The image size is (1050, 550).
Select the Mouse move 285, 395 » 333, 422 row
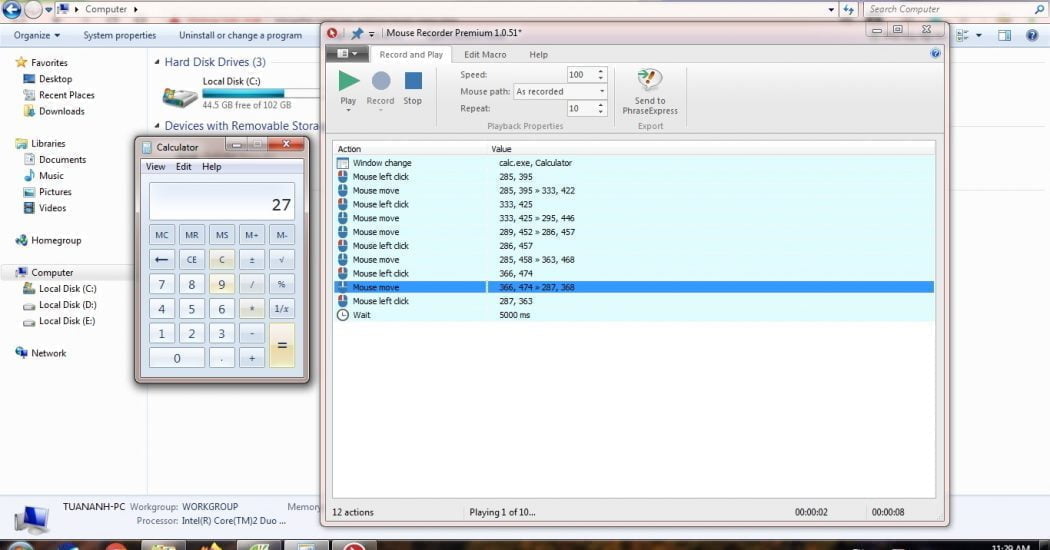pyautogui.click(x=633, y=190)
